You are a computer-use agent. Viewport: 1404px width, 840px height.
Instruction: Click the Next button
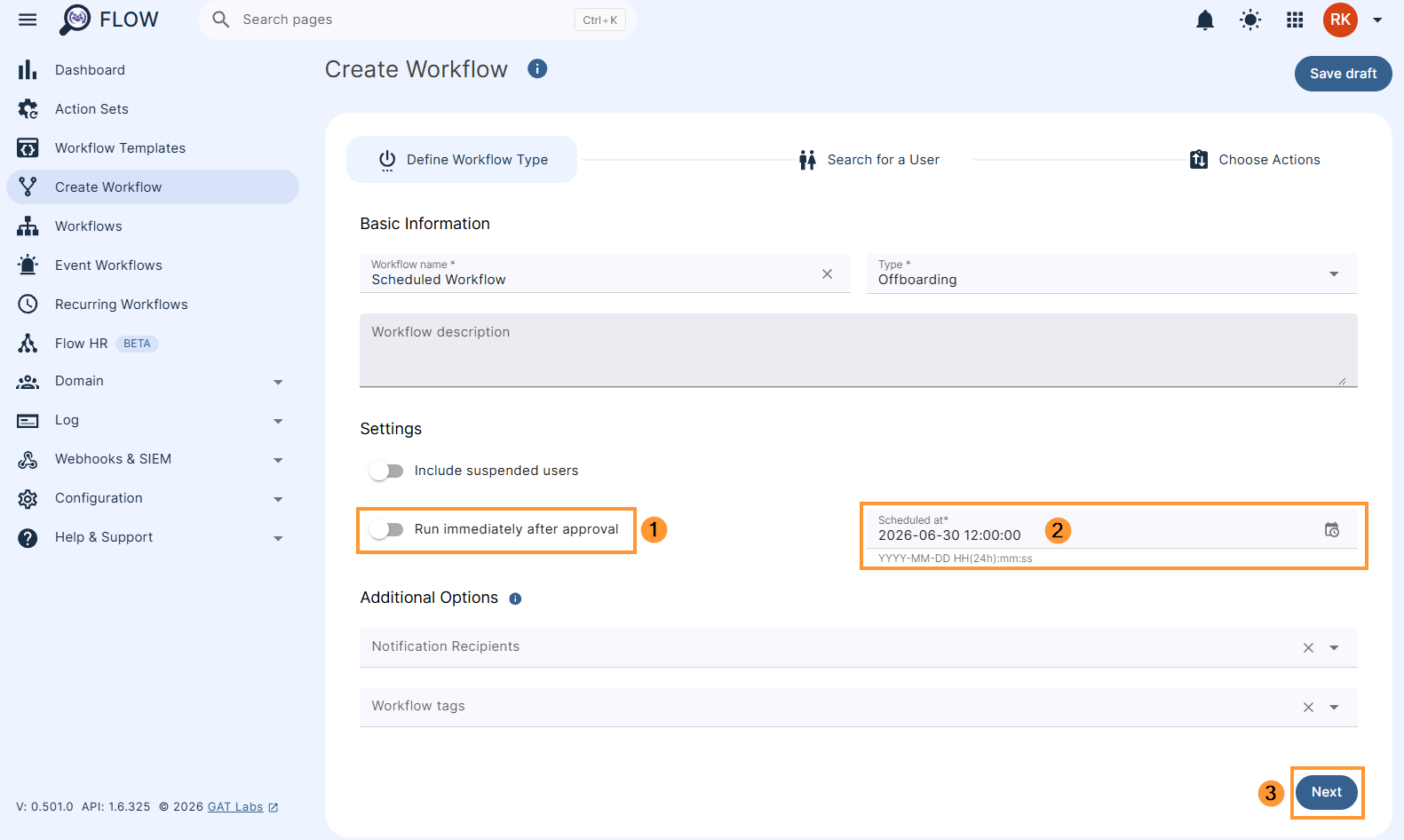click(x=1327, y=792)
